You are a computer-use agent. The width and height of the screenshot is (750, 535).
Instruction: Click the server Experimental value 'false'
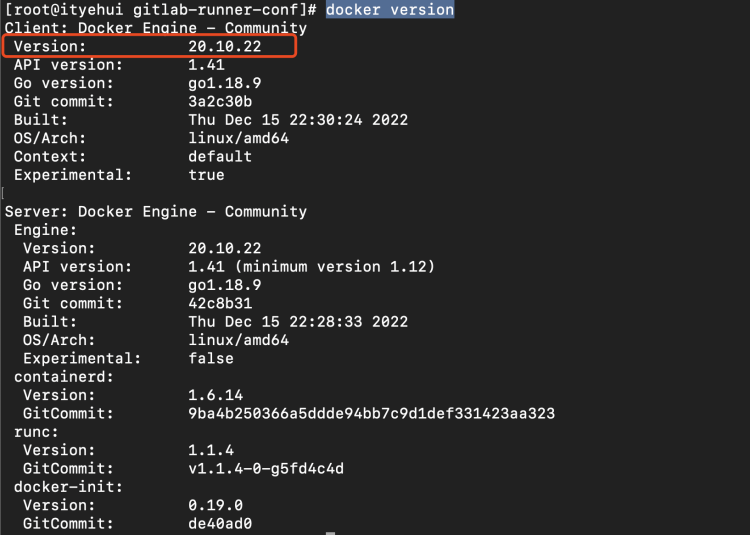pyautogui.click(x=211, y=359)
